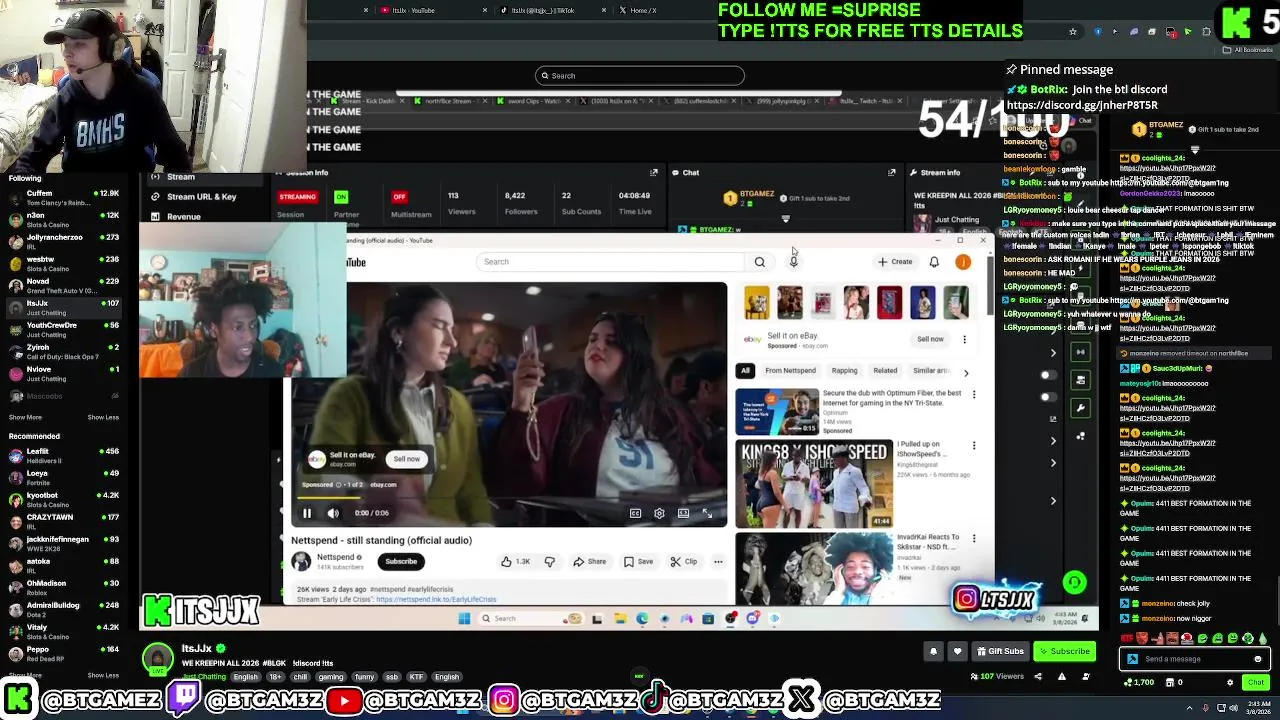Click the YouTube search magnifier button
The image size is (1280, 720).
pos(760,262)
